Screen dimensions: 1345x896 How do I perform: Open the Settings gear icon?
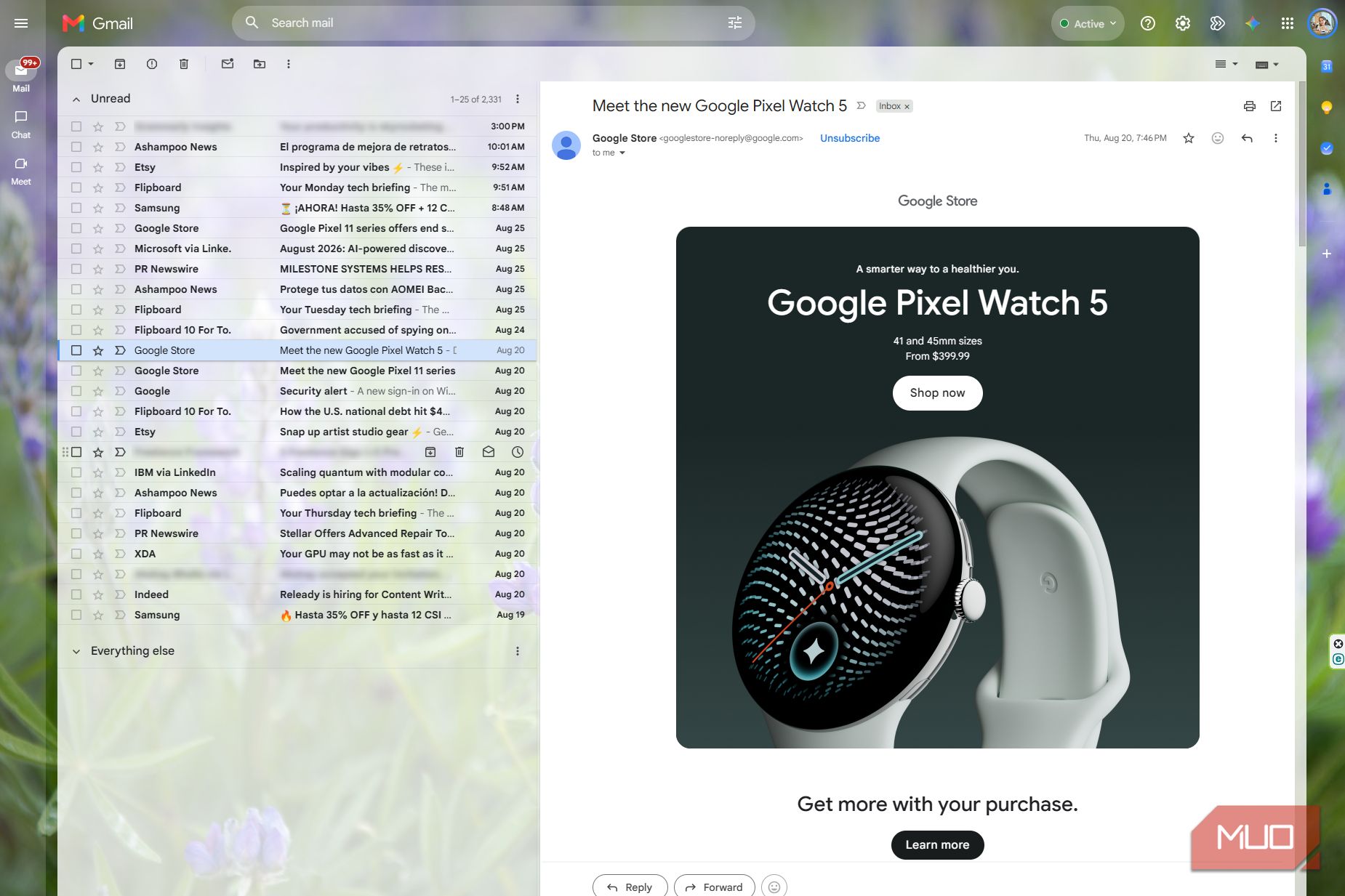(x=1183, y=23)
